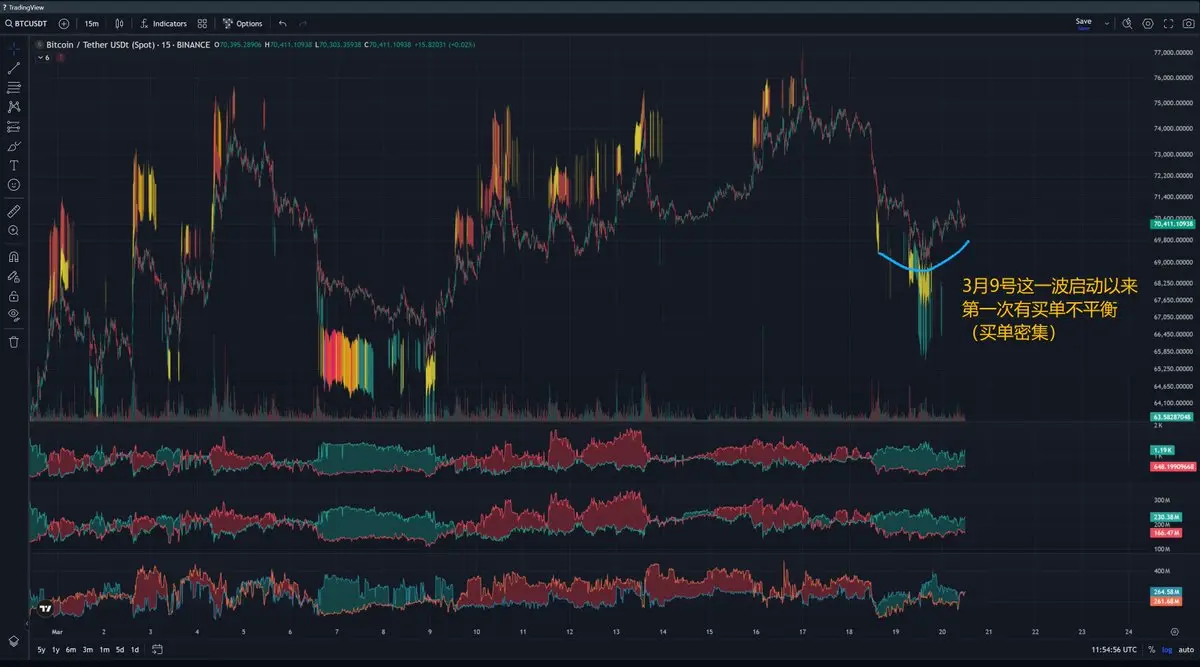Open the 15m timeframe selector
Viewport: 1200px width, 667px height.
(92, 23)
